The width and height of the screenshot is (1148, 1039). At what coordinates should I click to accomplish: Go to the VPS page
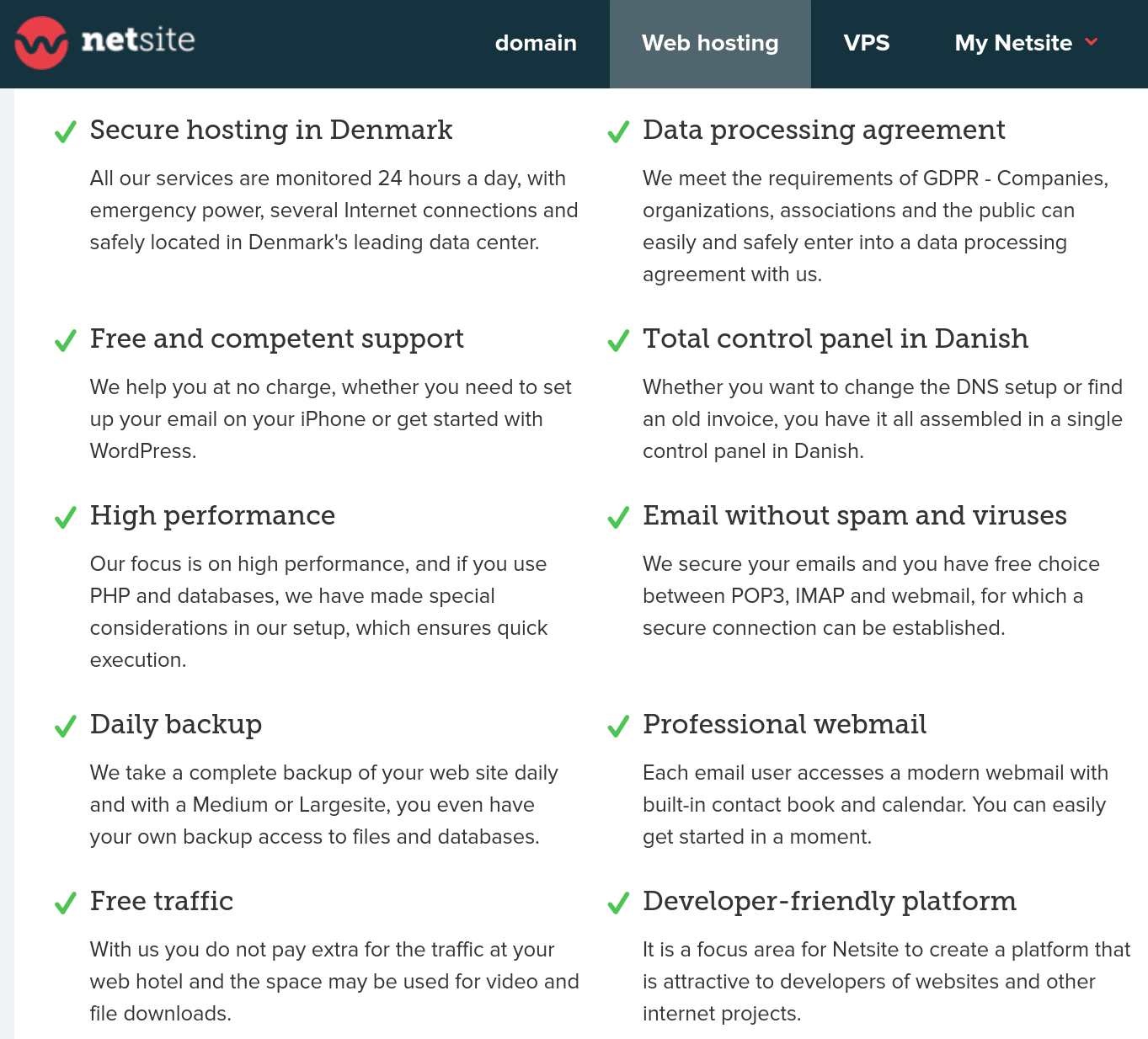[867, 43]
